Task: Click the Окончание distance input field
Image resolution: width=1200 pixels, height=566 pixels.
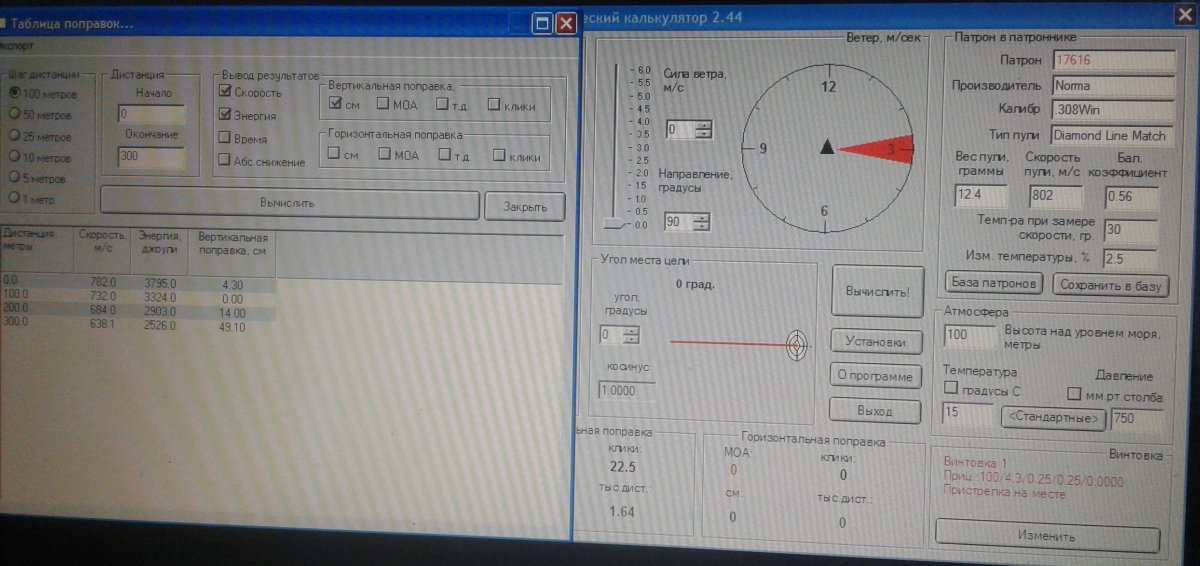Action: (150, 158)
